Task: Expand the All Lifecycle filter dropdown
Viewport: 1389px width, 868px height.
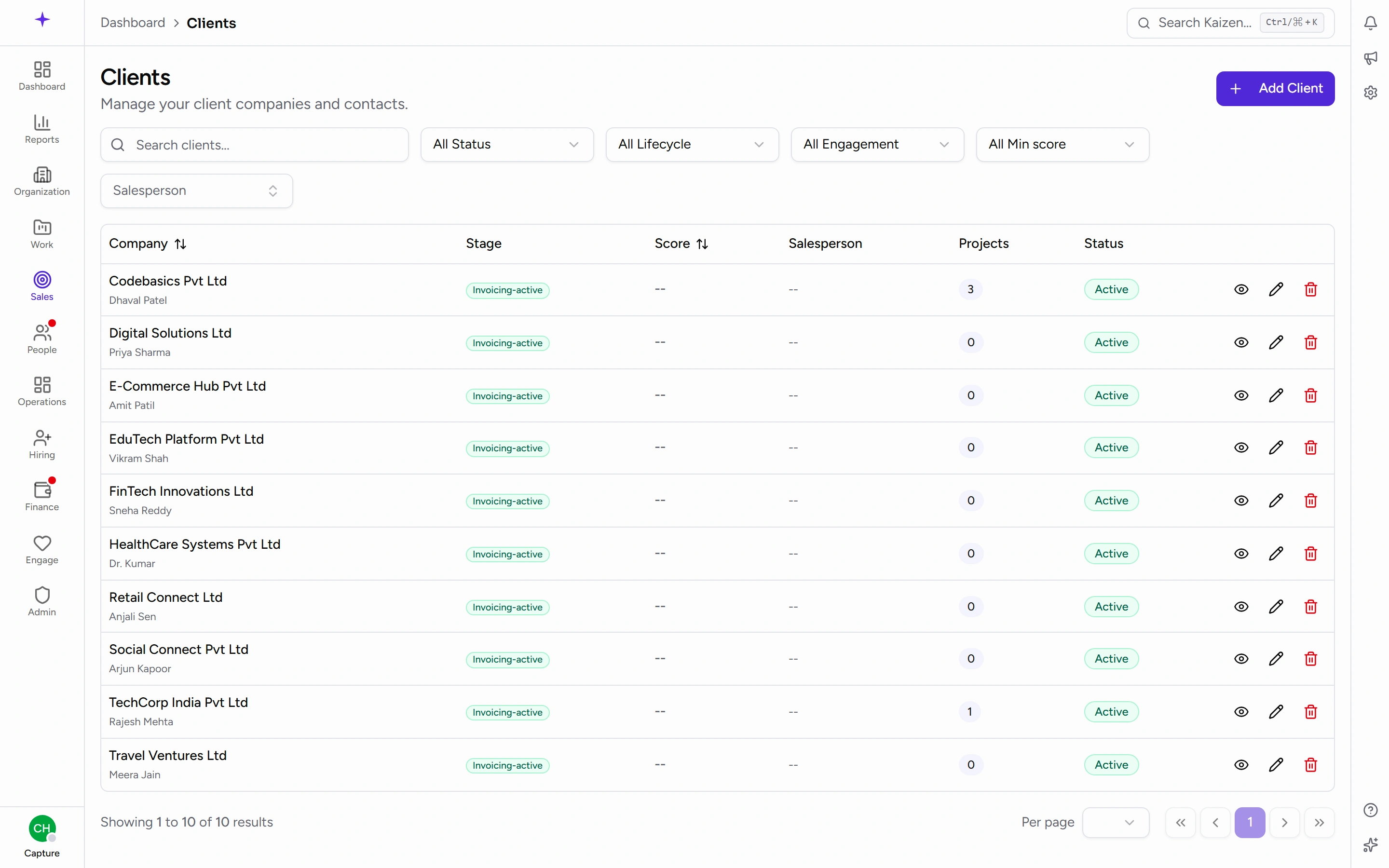Action: click(692, 145)
